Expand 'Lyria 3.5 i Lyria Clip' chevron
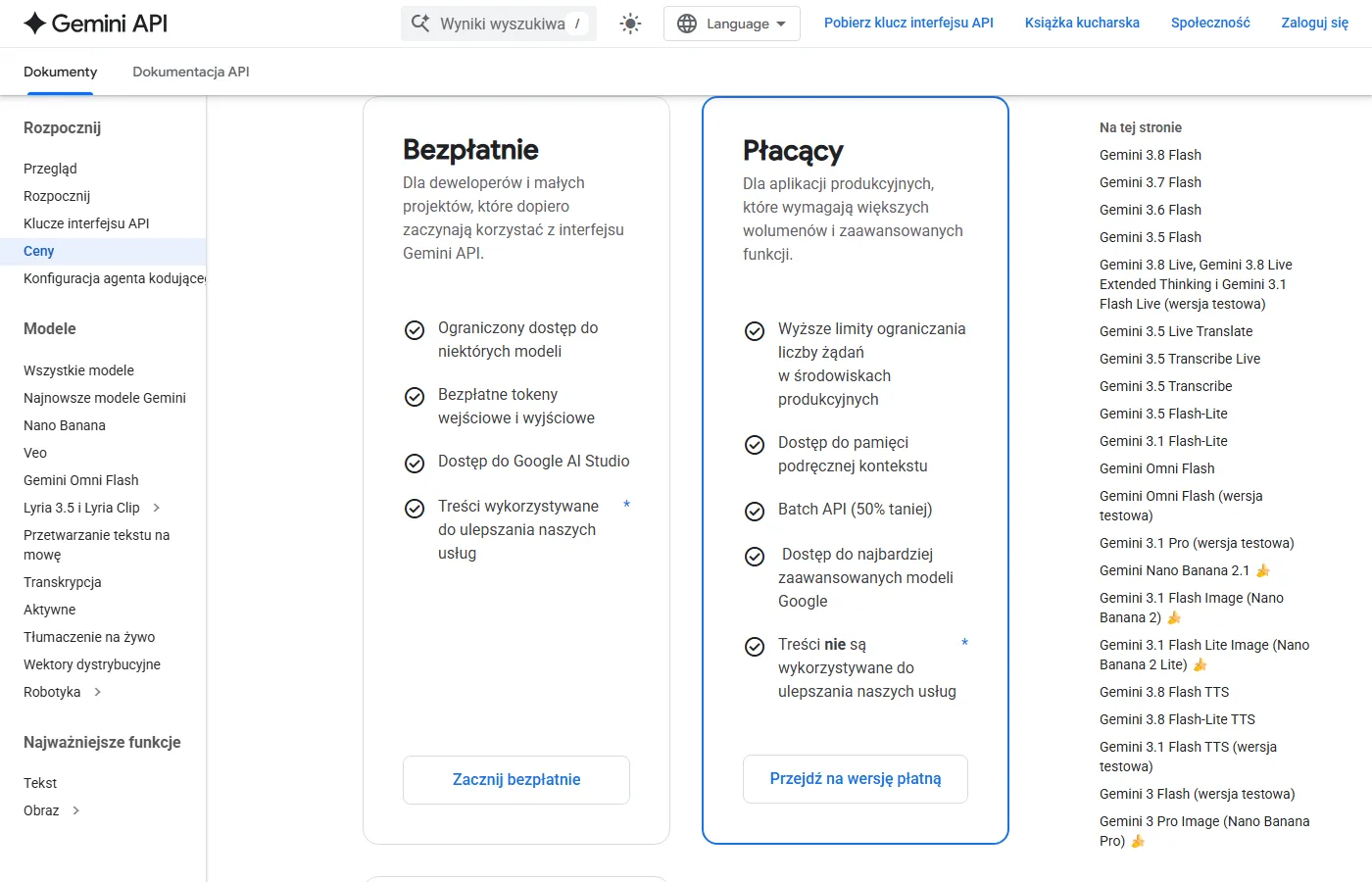Screen dimensions: 1372x882 (x=157, y=508)
